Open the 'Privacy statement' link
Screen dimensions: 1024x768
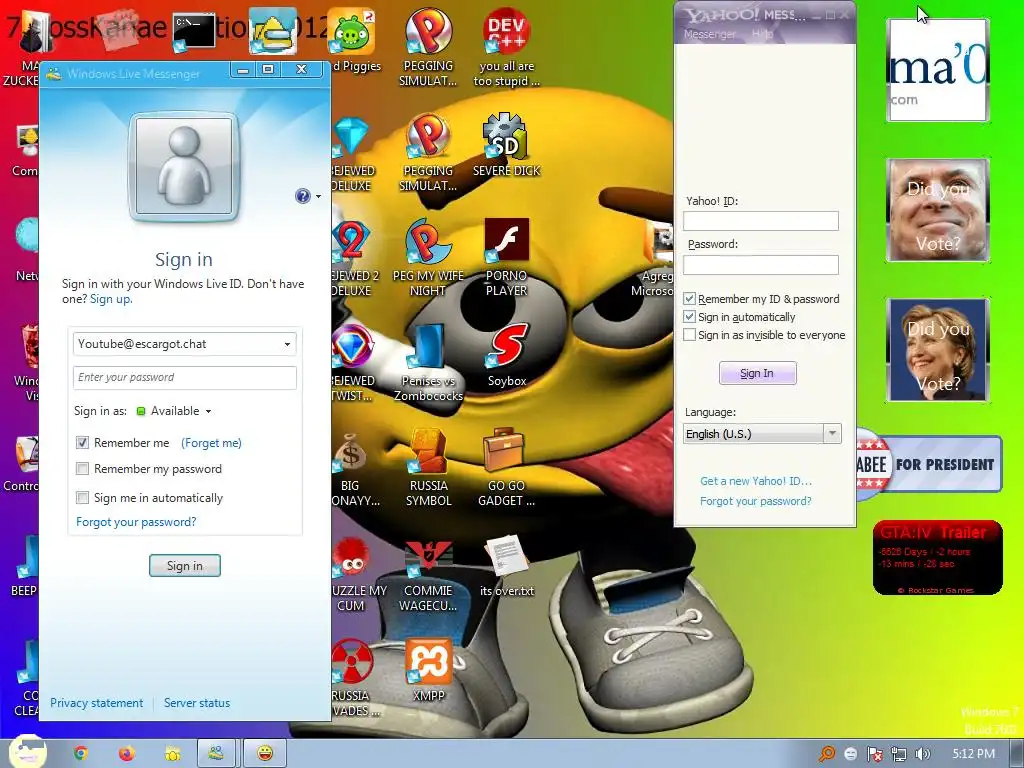point(96,703)
